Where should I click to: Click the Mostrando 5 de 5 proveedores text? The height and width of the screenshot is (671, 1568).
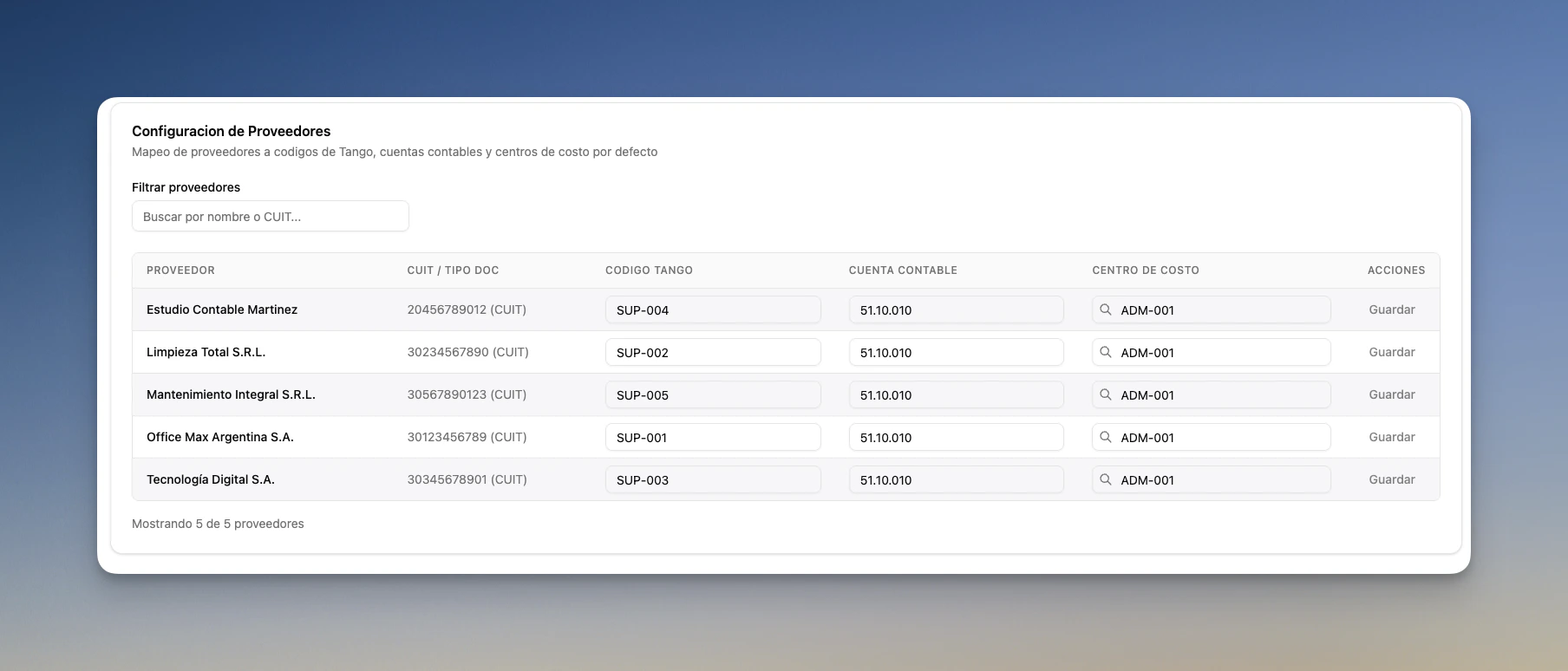pos(218,524)
